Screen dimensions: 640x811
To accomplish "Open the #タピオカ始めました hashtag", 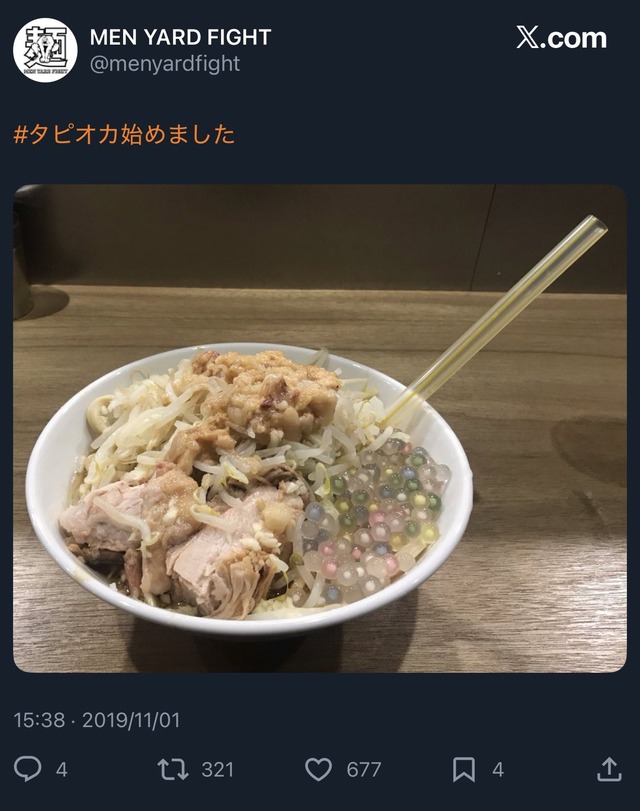I will pos(124,134).
